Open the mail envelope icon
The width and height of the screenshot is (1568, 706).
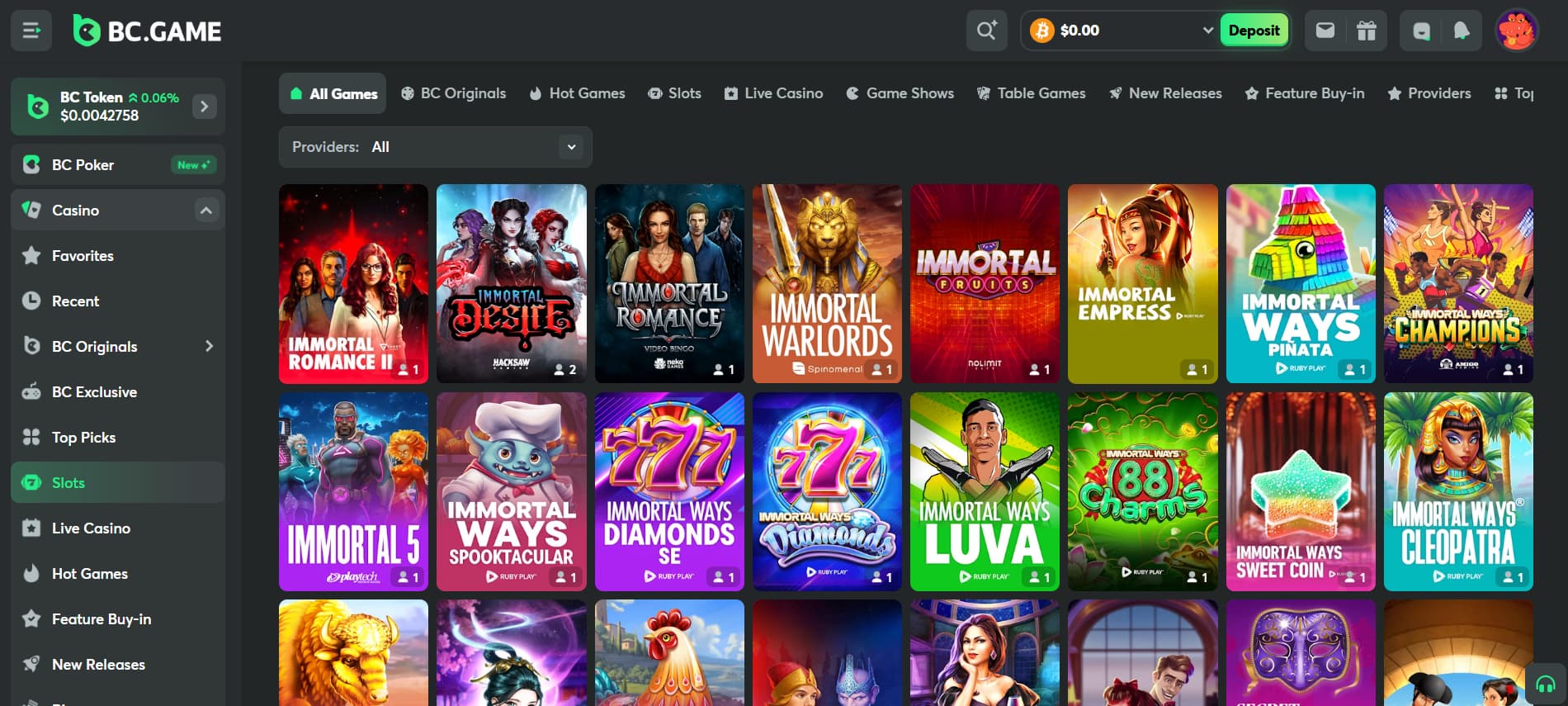tap(1325, 31)
